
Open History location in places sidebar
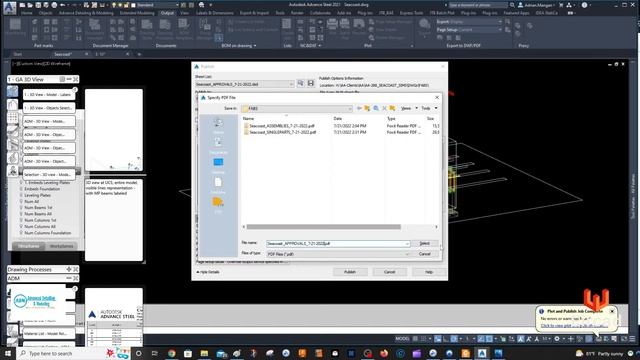(218, 125)
